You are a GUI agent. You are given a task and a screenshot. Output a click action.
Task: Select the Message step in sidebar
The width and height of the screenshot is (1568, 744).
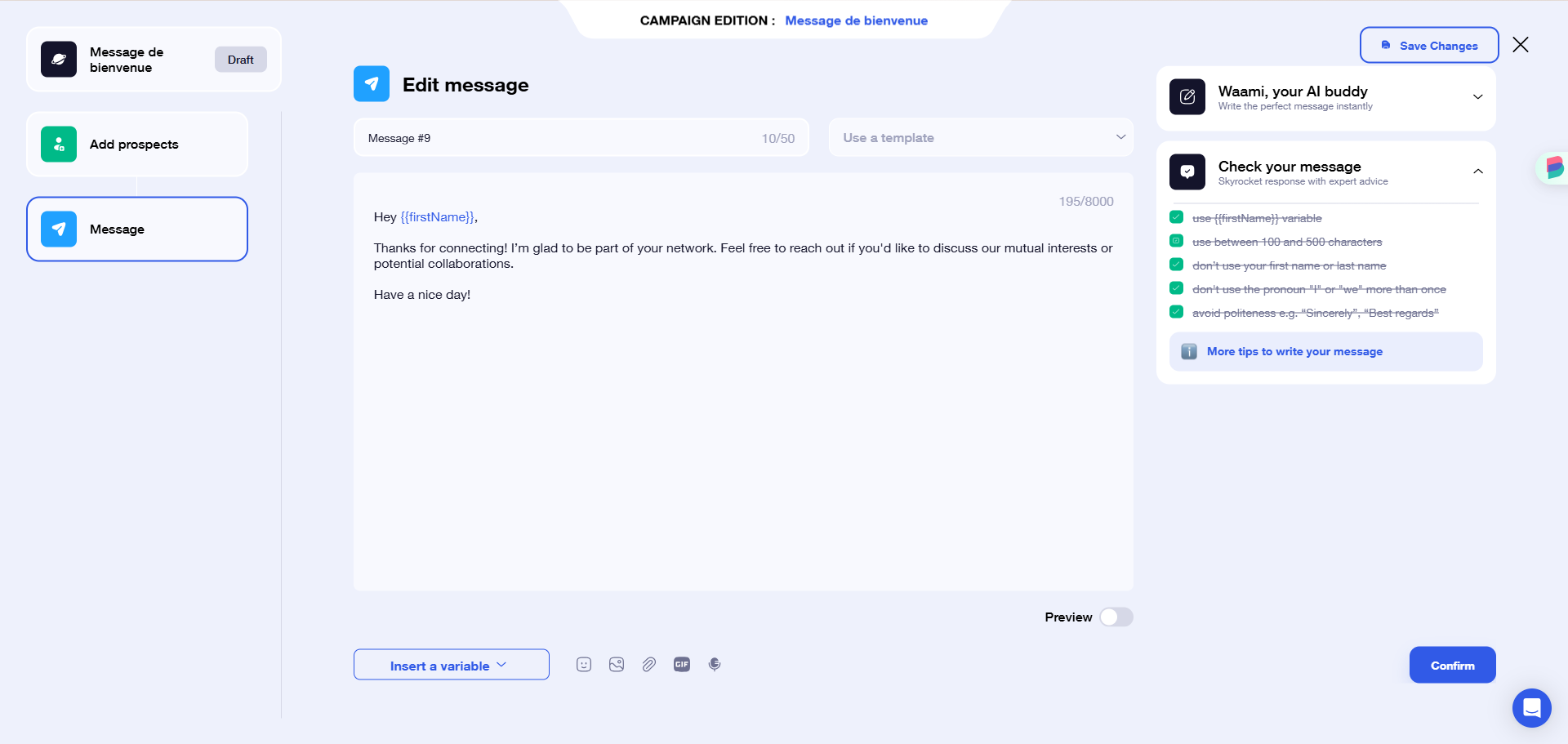[x=136, y=229]
